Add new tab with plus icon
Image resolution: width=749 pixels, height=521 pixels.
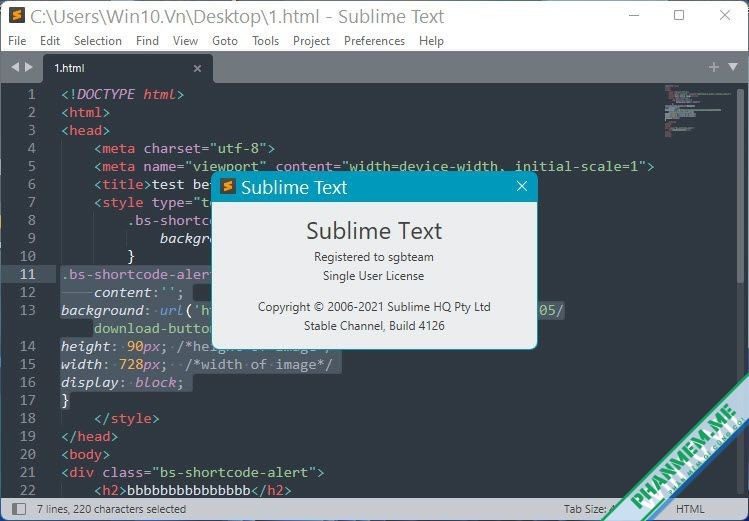714,67
